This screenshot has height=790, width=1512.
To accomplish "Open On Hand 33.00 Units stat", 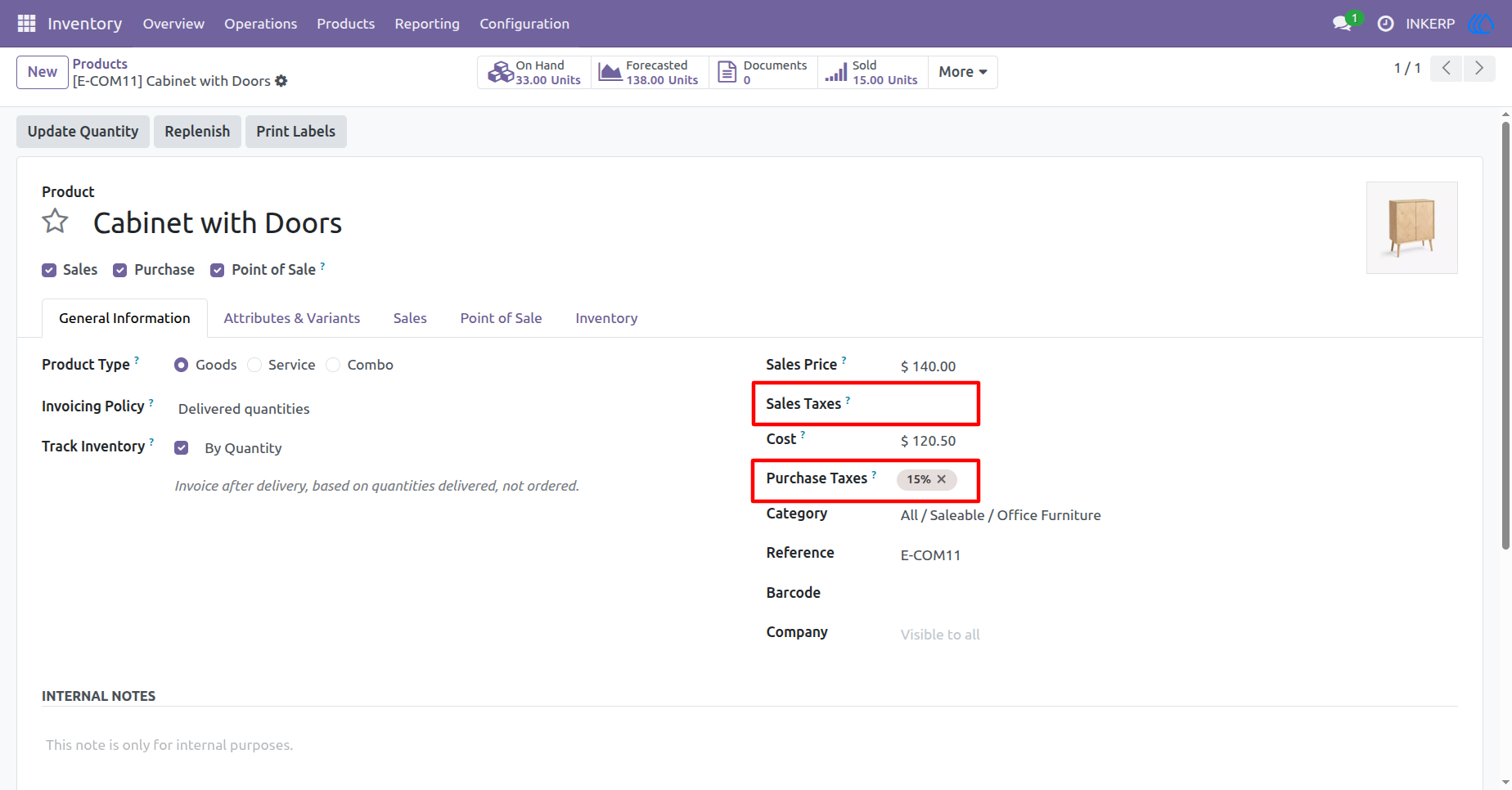I will (534, 72).
